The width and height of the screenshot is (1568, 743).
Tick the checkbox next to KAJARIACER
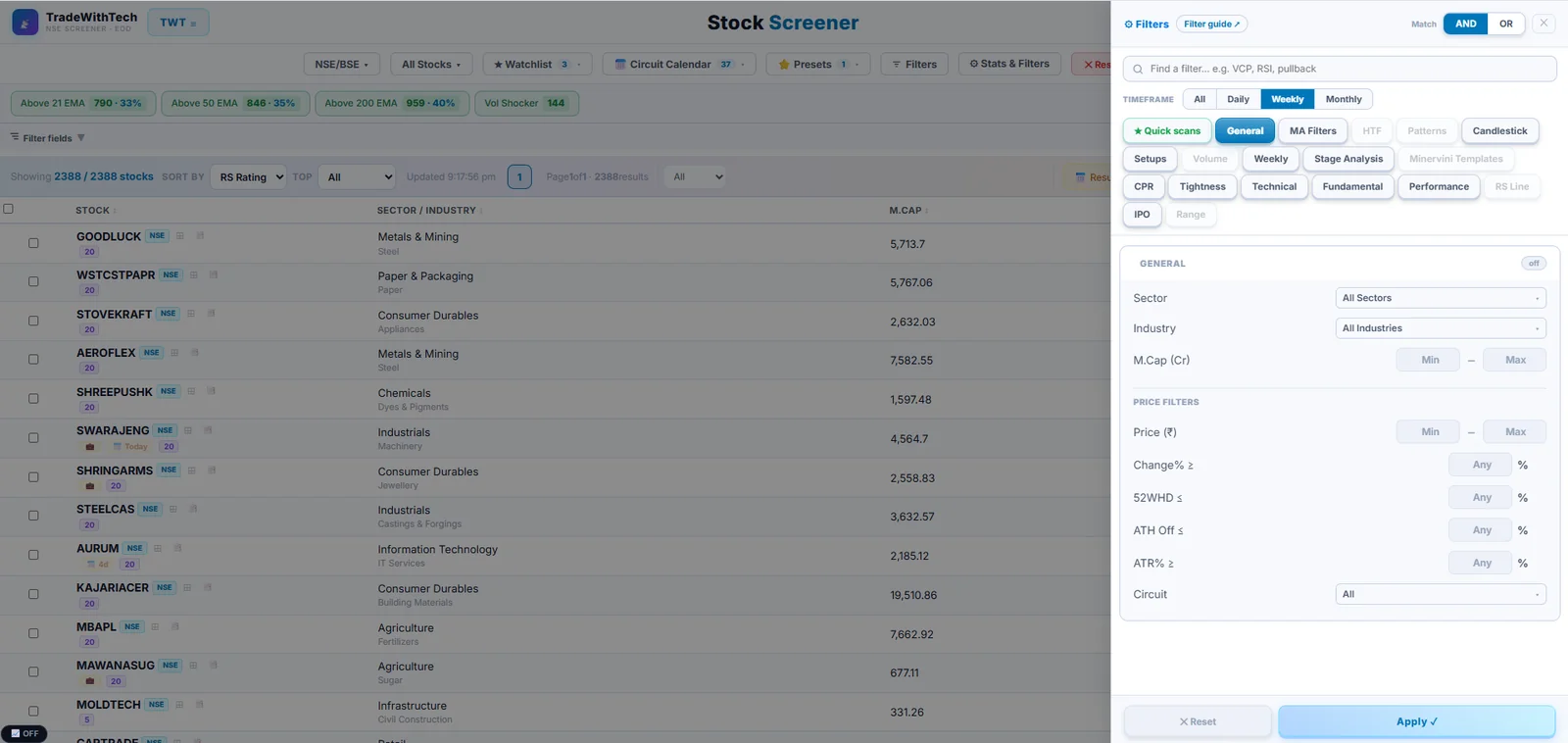click(x=33, y=594)
